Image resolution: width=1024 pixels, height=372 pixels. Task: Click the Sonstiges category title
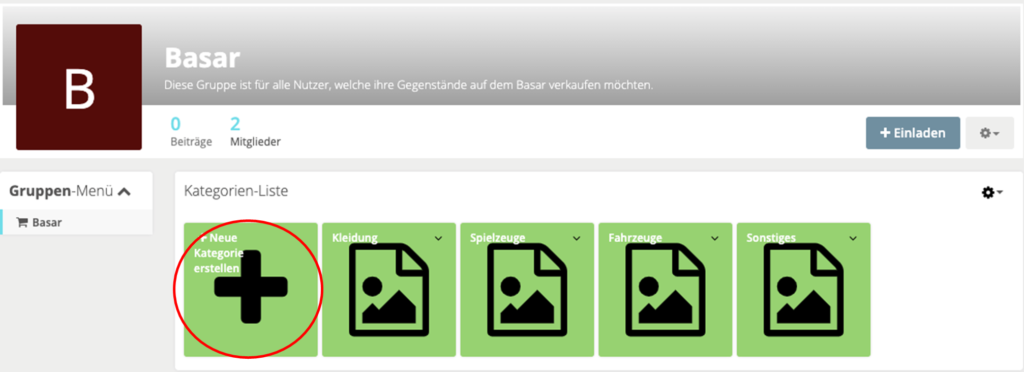tap(771, 238)
